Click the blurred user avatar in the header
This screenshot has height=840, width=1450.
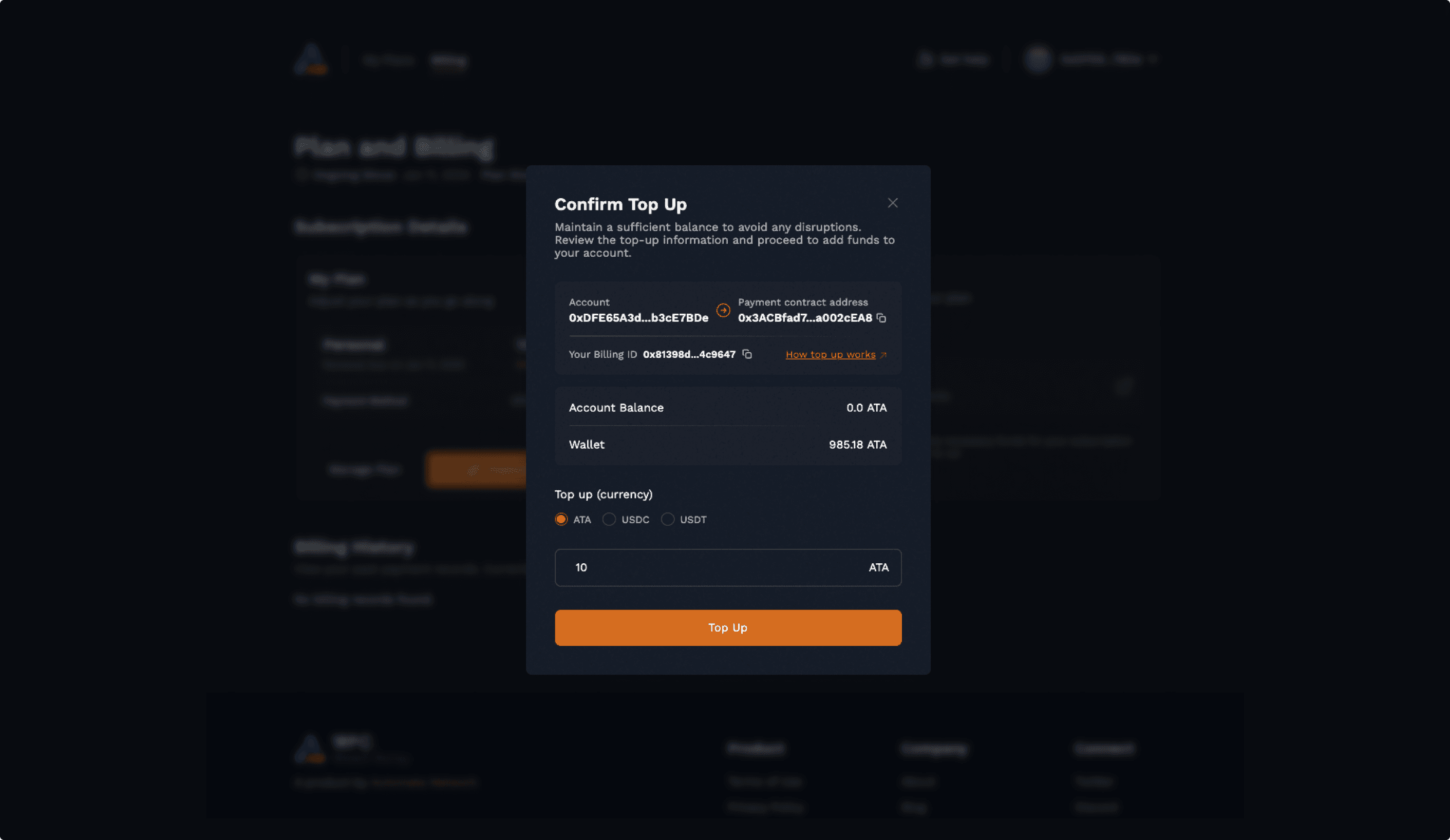(x=1038, y=59)
